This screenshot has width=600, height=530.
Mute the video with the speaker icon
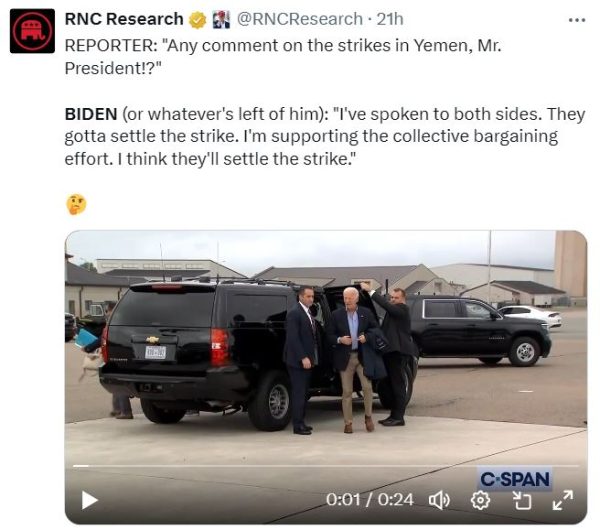point(439,499)
